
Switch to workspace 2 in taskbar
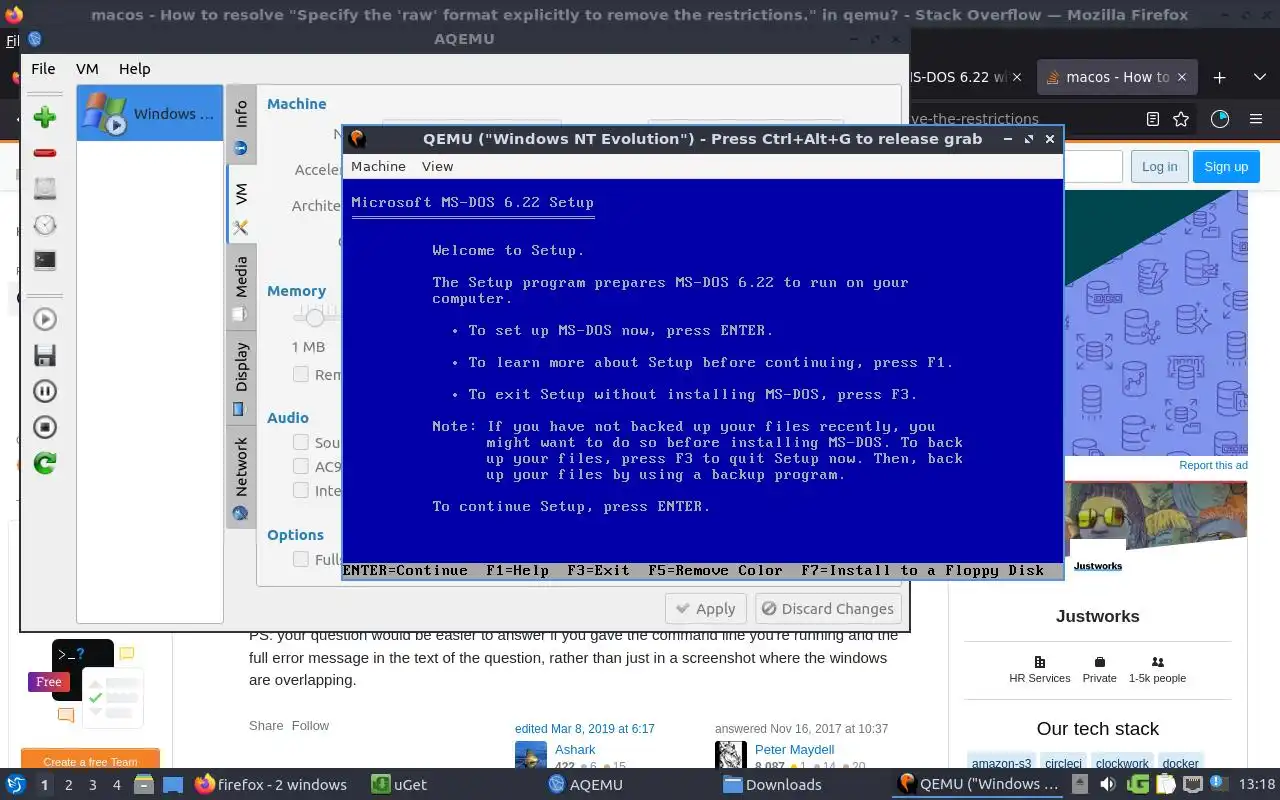(x=68, y=785)
